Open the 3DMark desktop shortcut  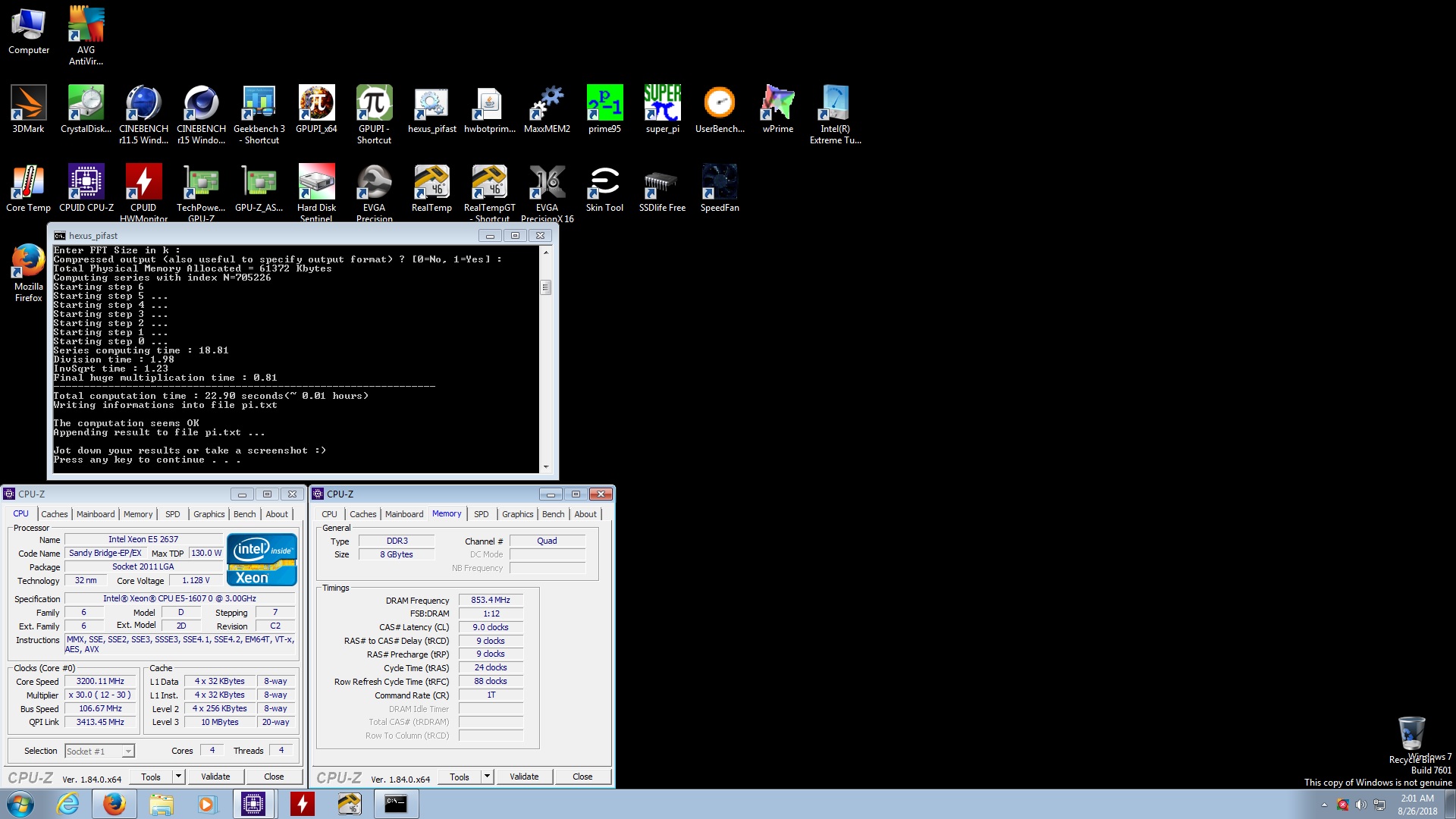29,109
